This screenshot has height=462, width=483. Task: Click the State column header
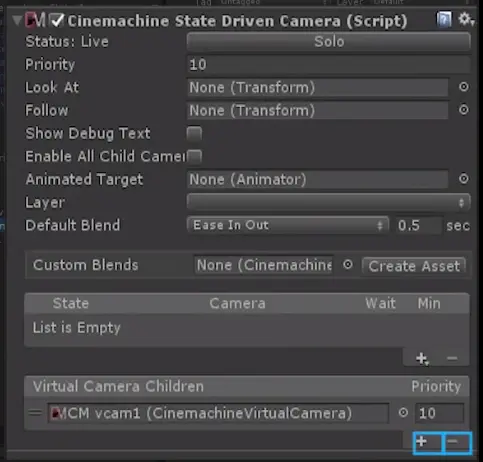(71, 304)
